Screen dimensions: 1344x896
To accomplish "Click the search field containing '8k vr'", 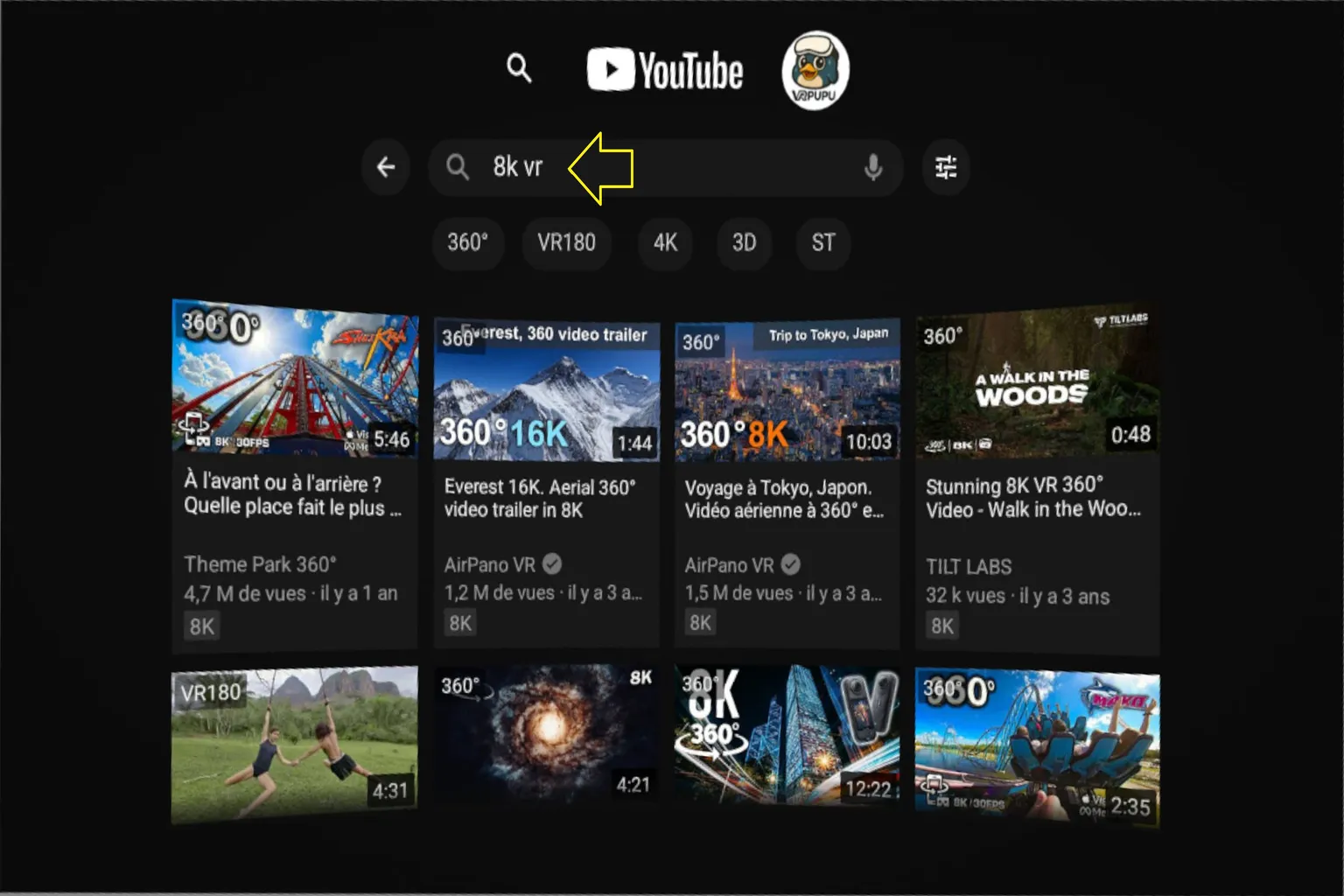I will pyautogui.click(x=665, y=166).
